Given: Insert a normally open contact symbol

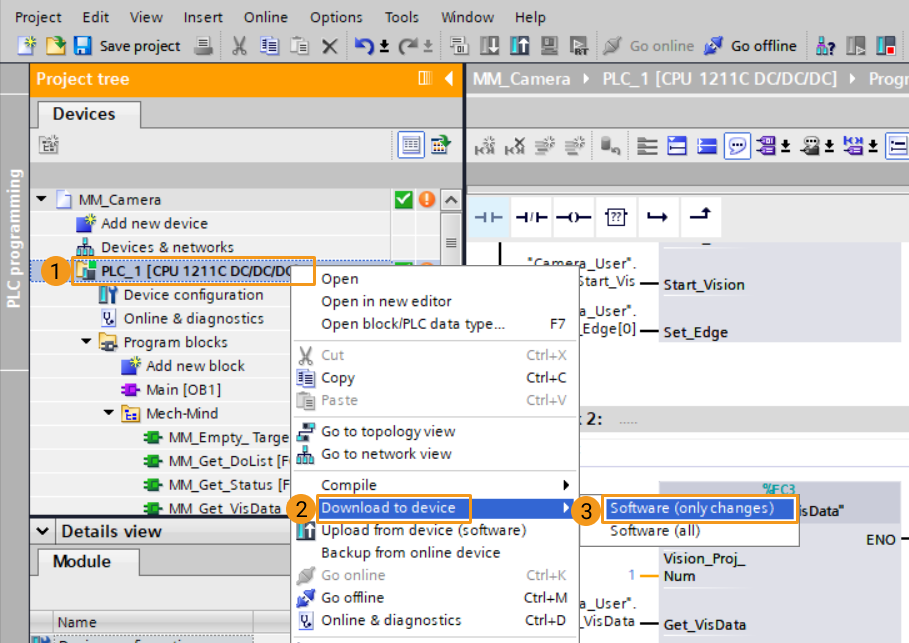Looking at the screenshot, I should pos(488,217).
